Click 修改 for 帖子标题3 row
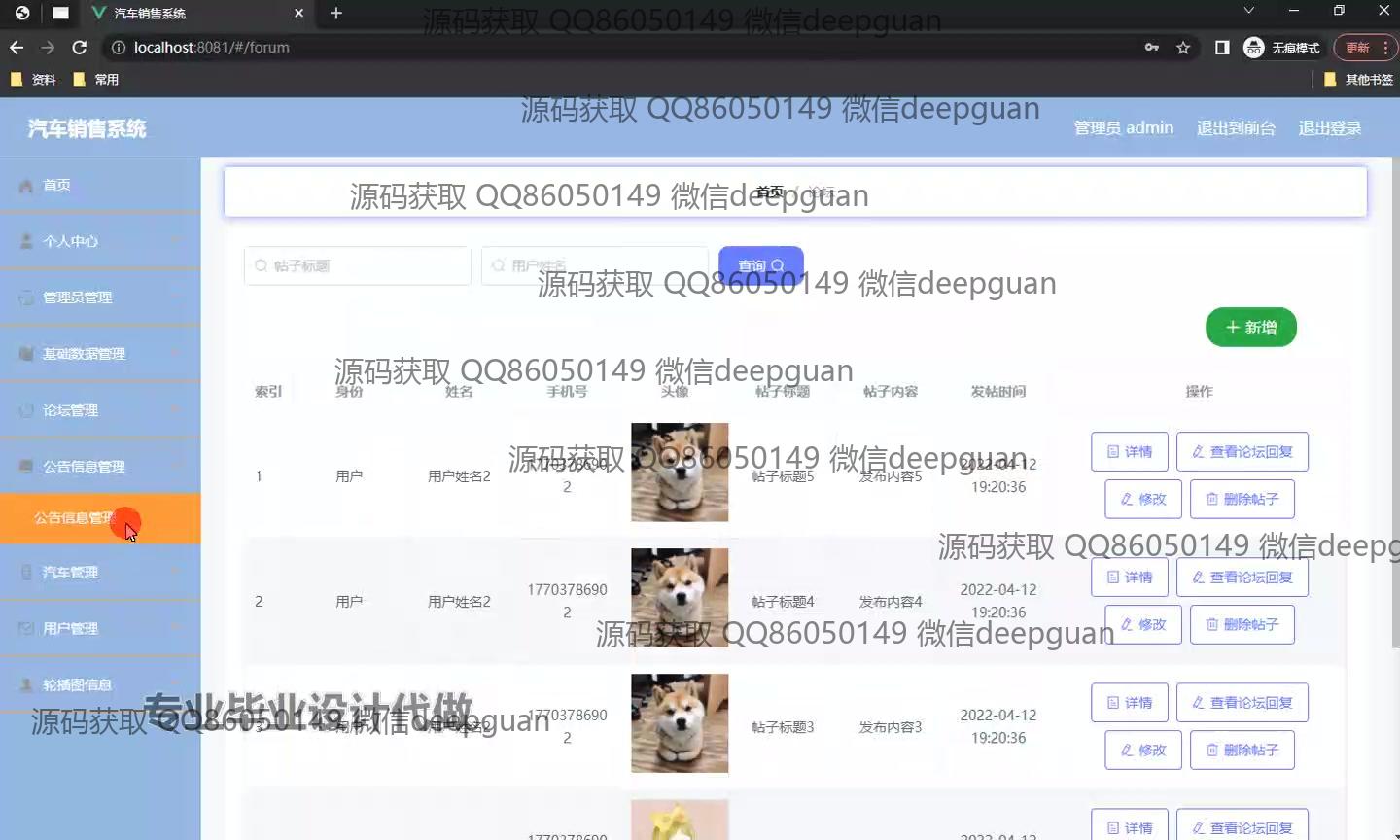 click(1143, 751)
